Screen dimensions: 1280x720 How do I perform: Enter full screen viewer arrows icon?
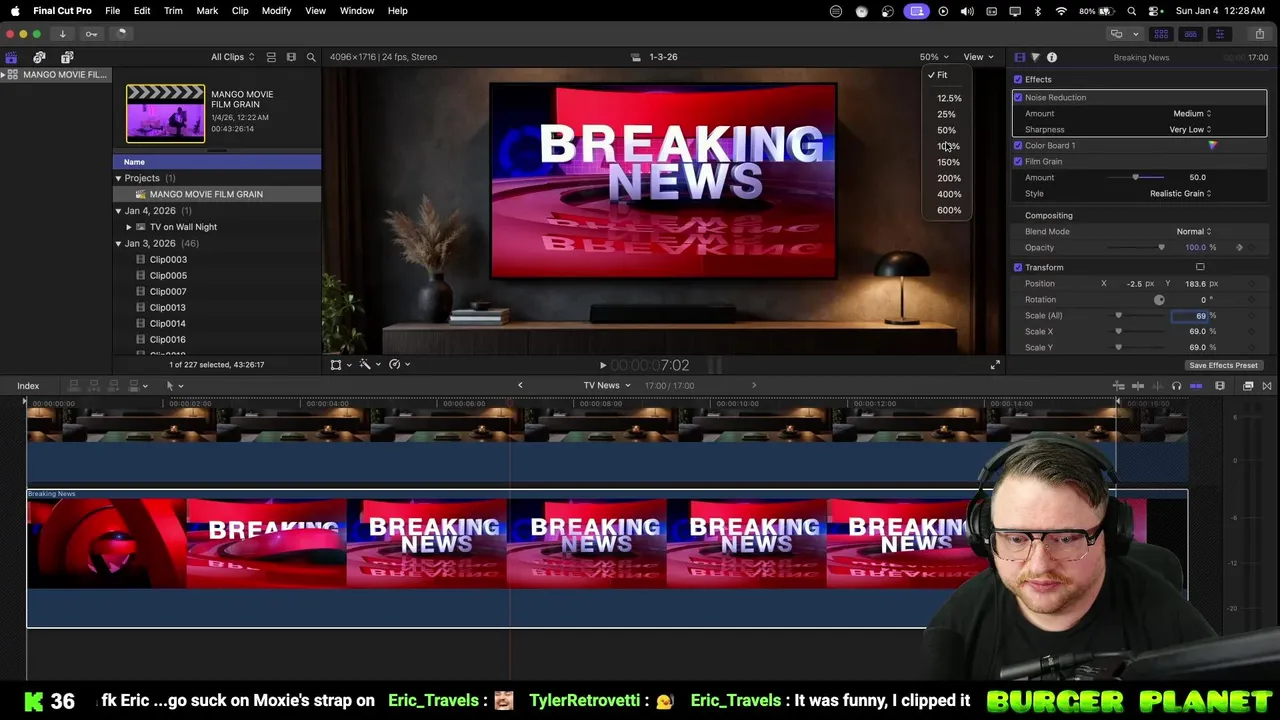995,365
